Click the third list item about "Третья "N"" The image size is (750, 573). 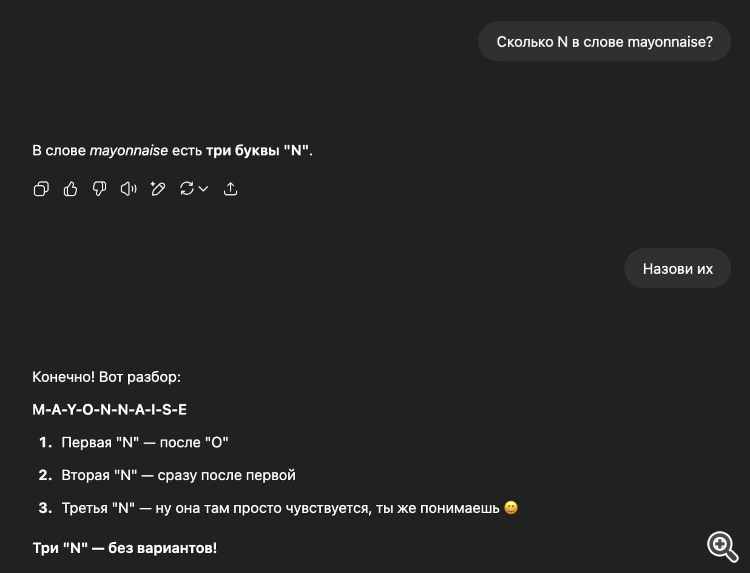point(280,508)
